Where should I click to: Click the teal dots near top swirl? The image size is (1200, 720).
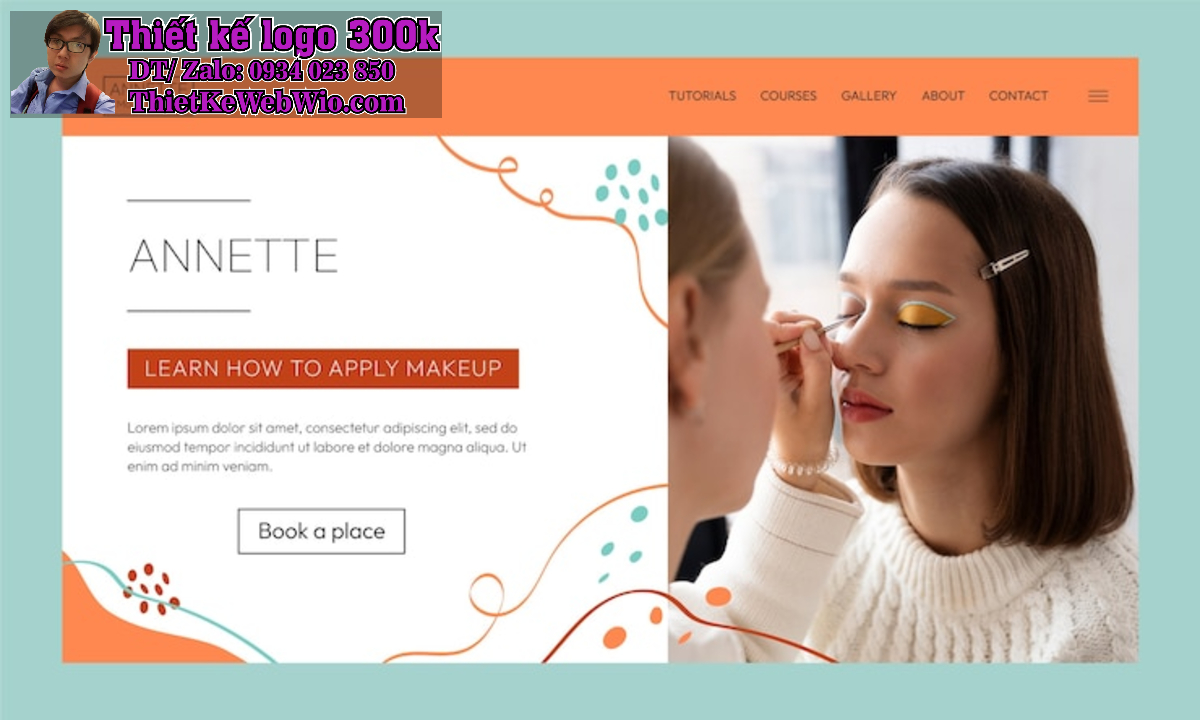click(x=632, y=194)
